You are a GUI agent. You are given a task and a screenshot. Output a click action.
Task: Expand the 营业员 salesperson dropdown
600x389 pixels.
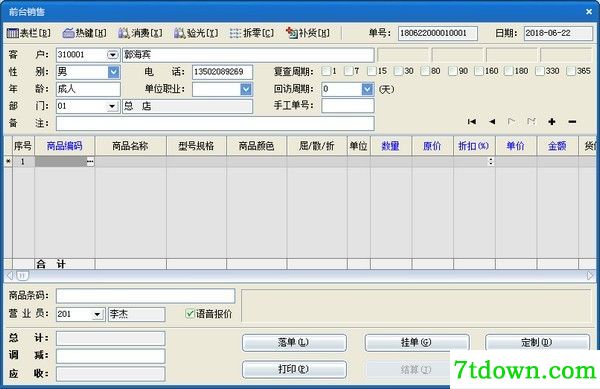click(98, 314)
